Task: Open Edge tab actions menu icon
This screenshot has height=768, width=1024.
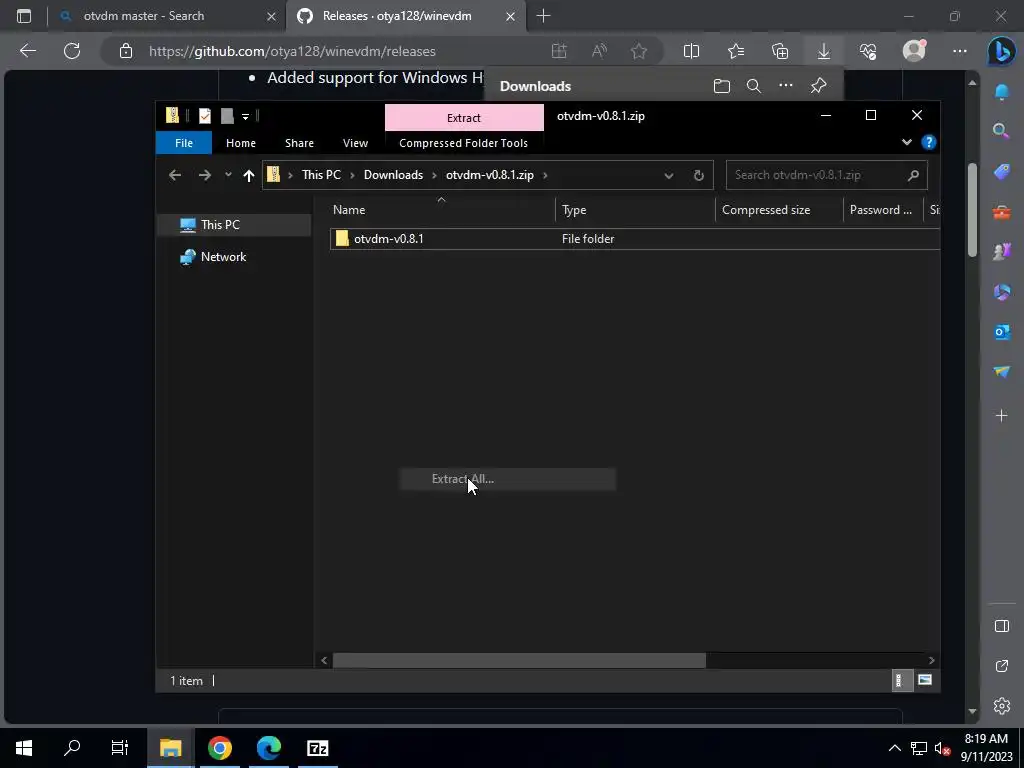Action: point(24,16)
